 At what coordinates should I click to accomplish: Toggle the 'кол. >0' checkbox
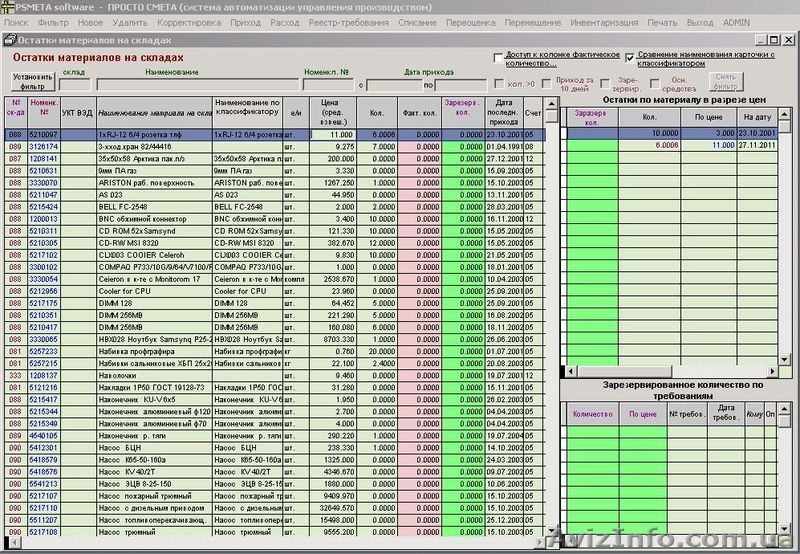click(x=499, y=84)
